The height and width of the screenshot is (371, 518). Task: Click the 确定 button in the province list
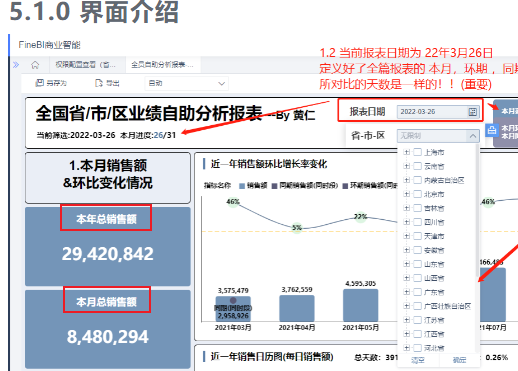click(459, 360)
